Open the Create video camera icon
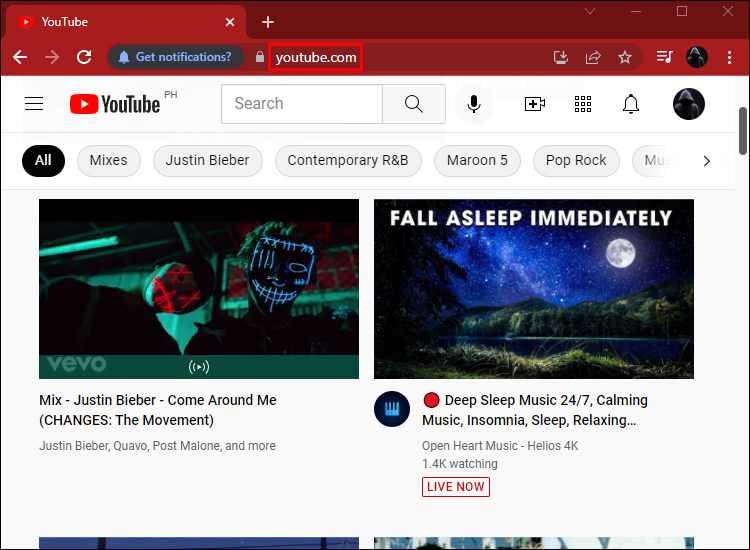The height and width of the screenshot is (550, 750). pyautogui.click(x=535, y=104)
